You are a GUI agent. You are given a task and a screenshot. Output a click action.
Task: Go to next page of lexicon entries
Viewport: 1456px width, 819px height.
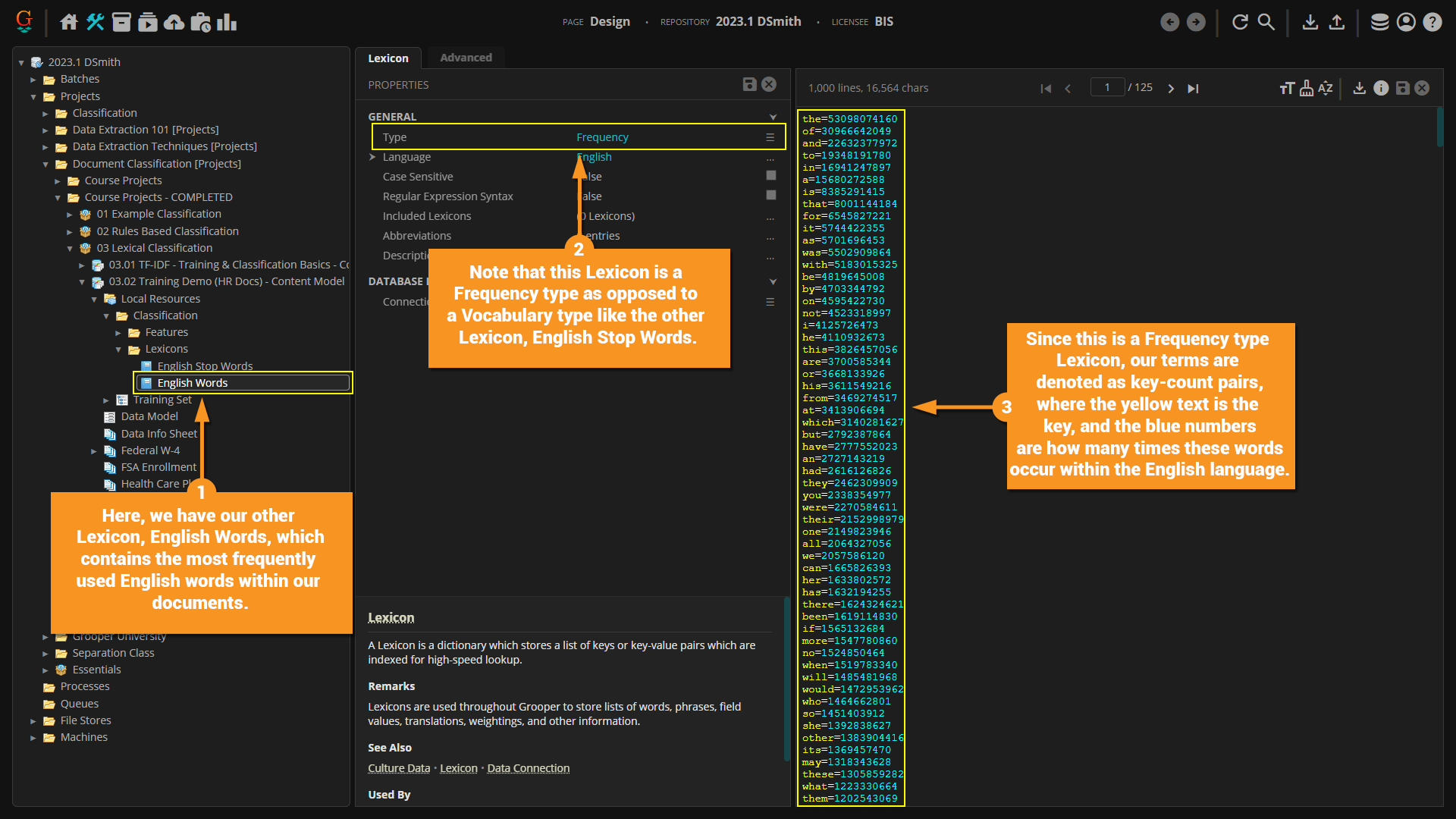(1171, 88)
